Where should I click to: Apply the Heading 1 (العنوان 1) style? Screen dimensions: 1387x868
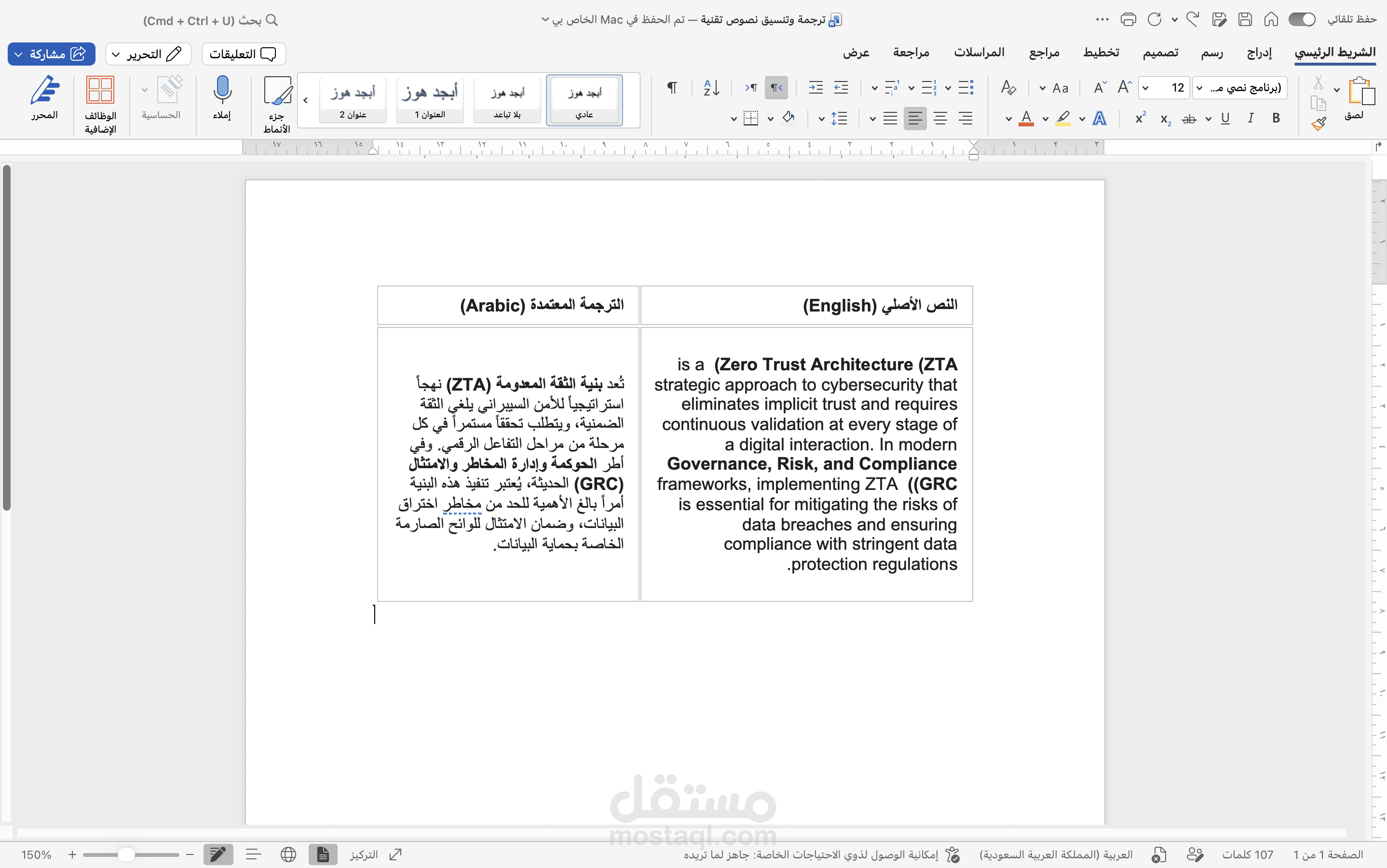pyautogui.click(x=430, y=100)
